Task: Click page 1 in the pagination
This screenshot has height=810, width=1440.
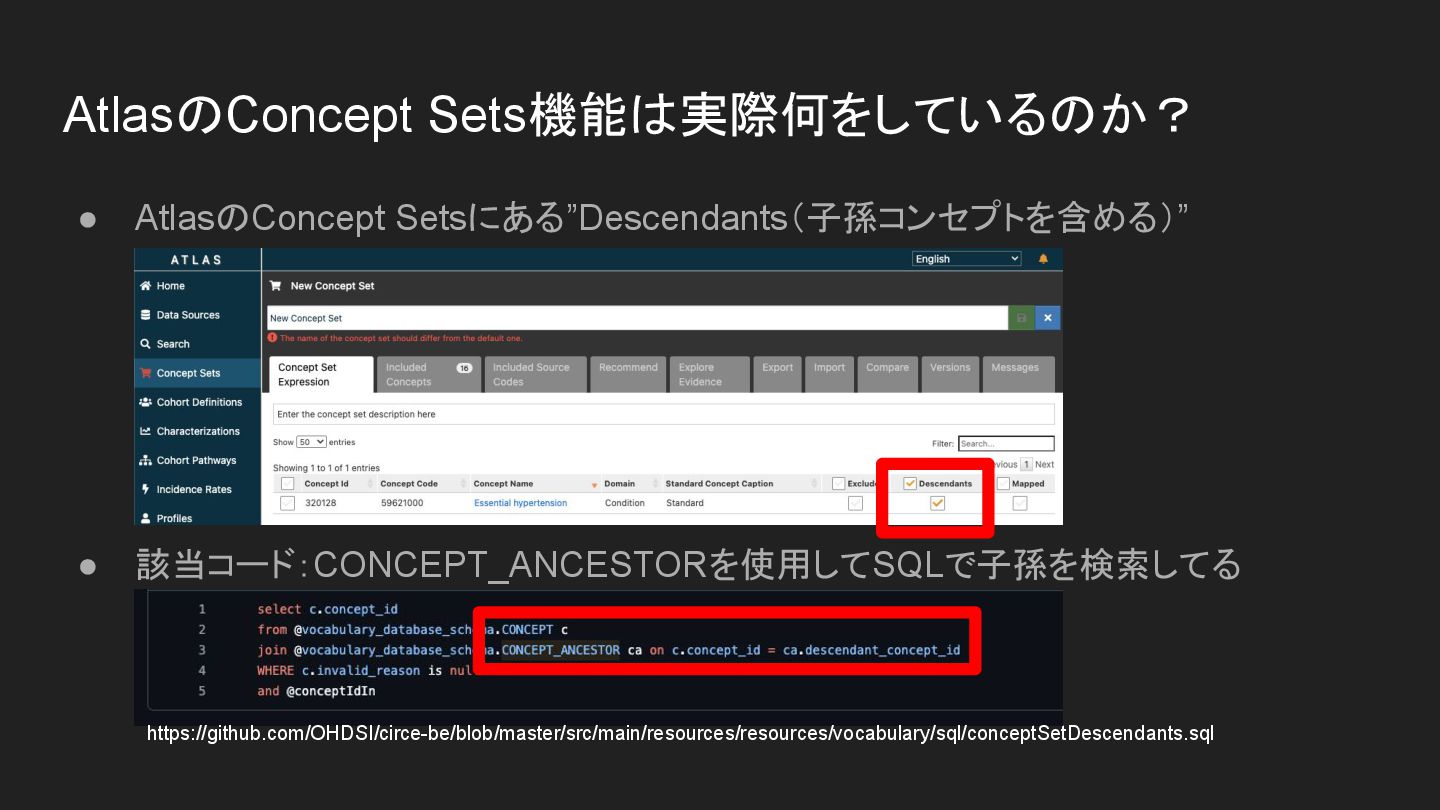Action: click(x=1026, y=465)
